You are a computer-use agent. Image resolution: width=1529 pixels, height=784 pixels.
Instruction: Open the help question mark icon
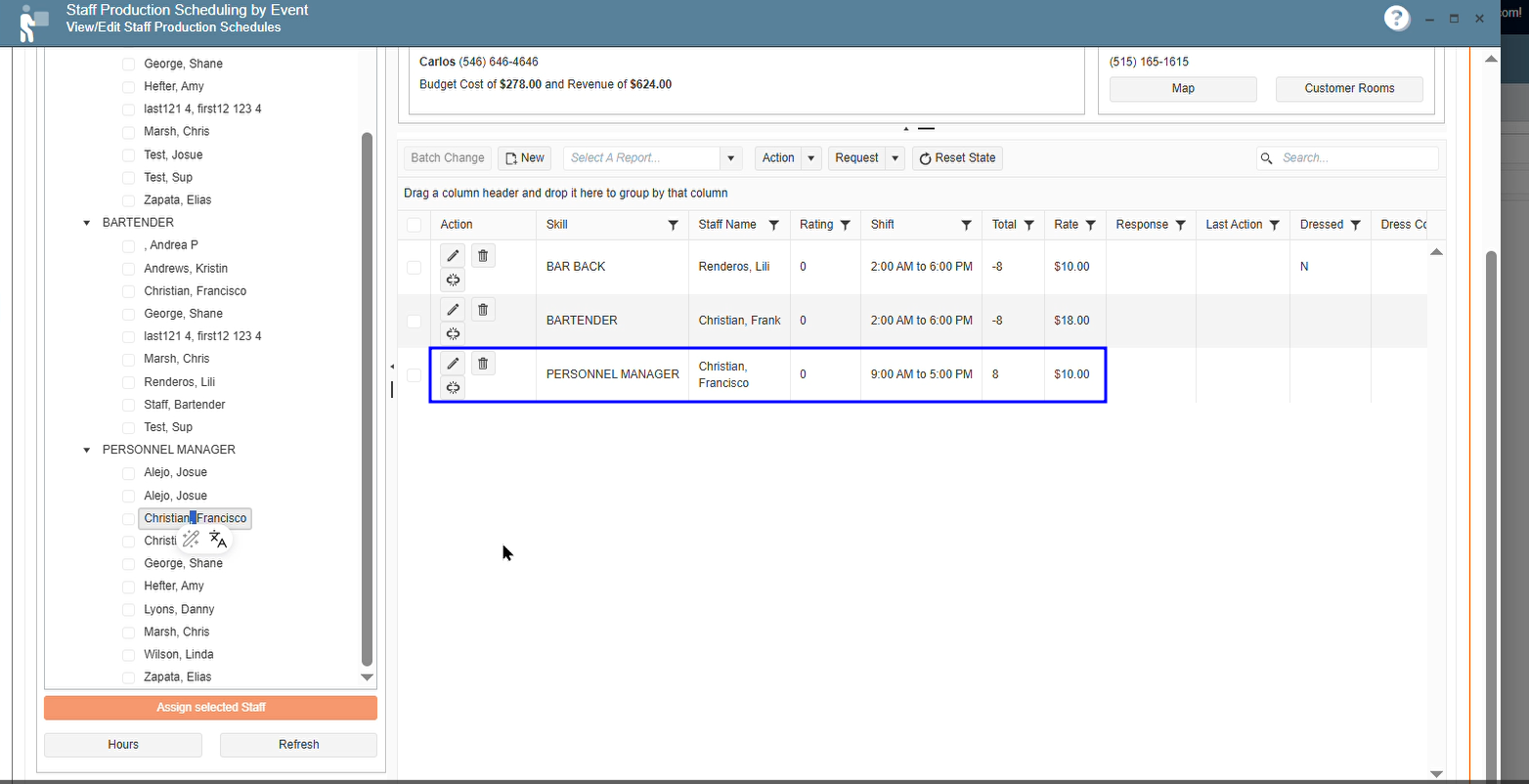point(1397,19)
